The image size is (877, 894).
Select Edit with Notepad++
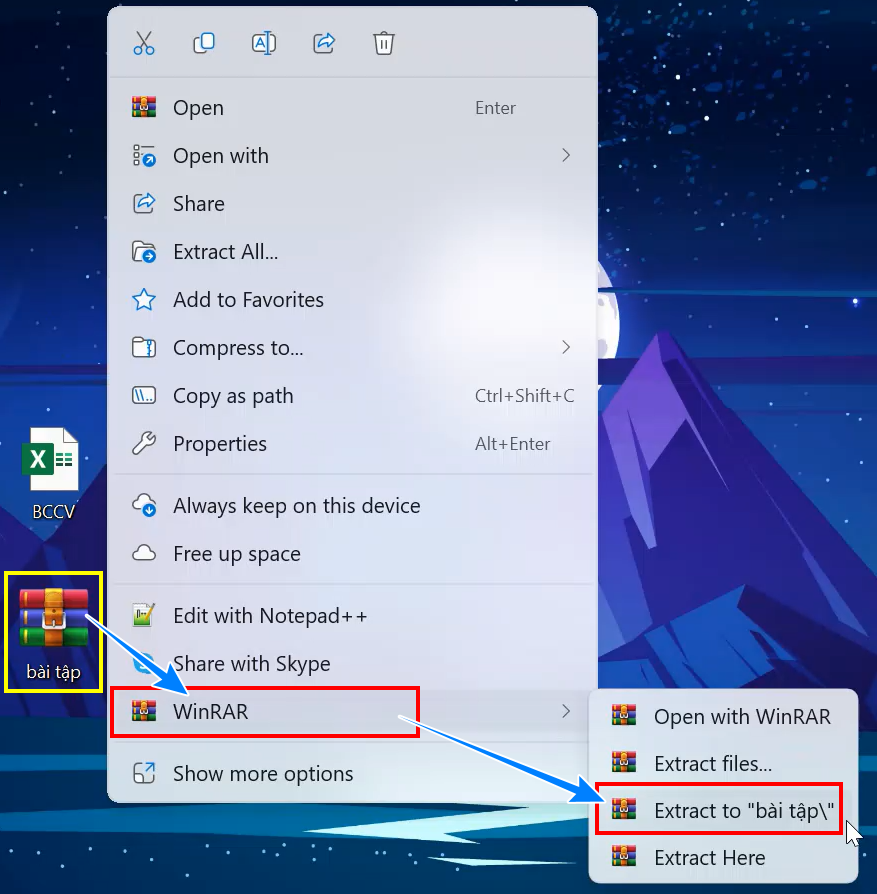point(352,616)
